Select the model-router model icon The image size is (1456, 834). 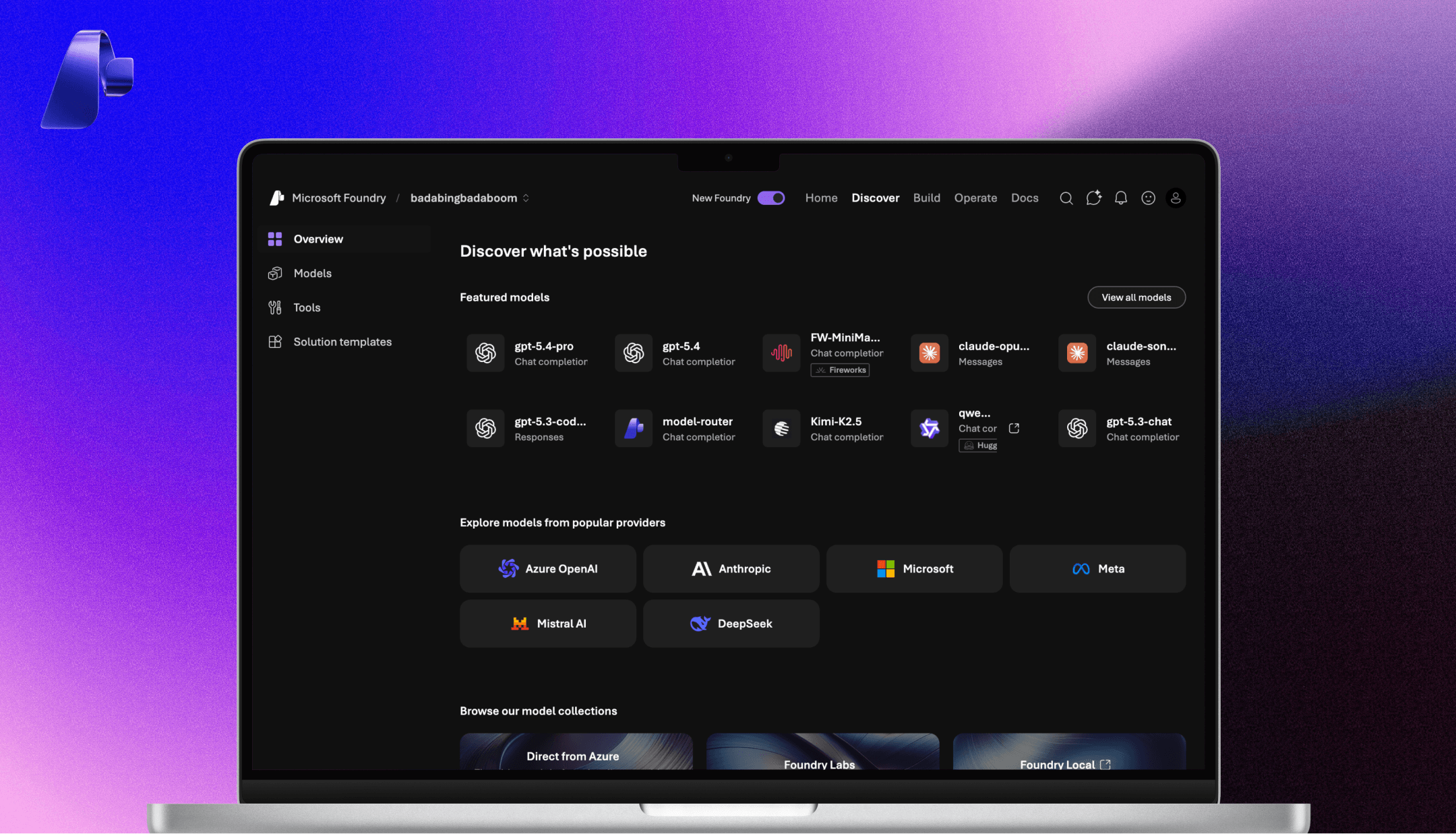(x=634, y=429)
